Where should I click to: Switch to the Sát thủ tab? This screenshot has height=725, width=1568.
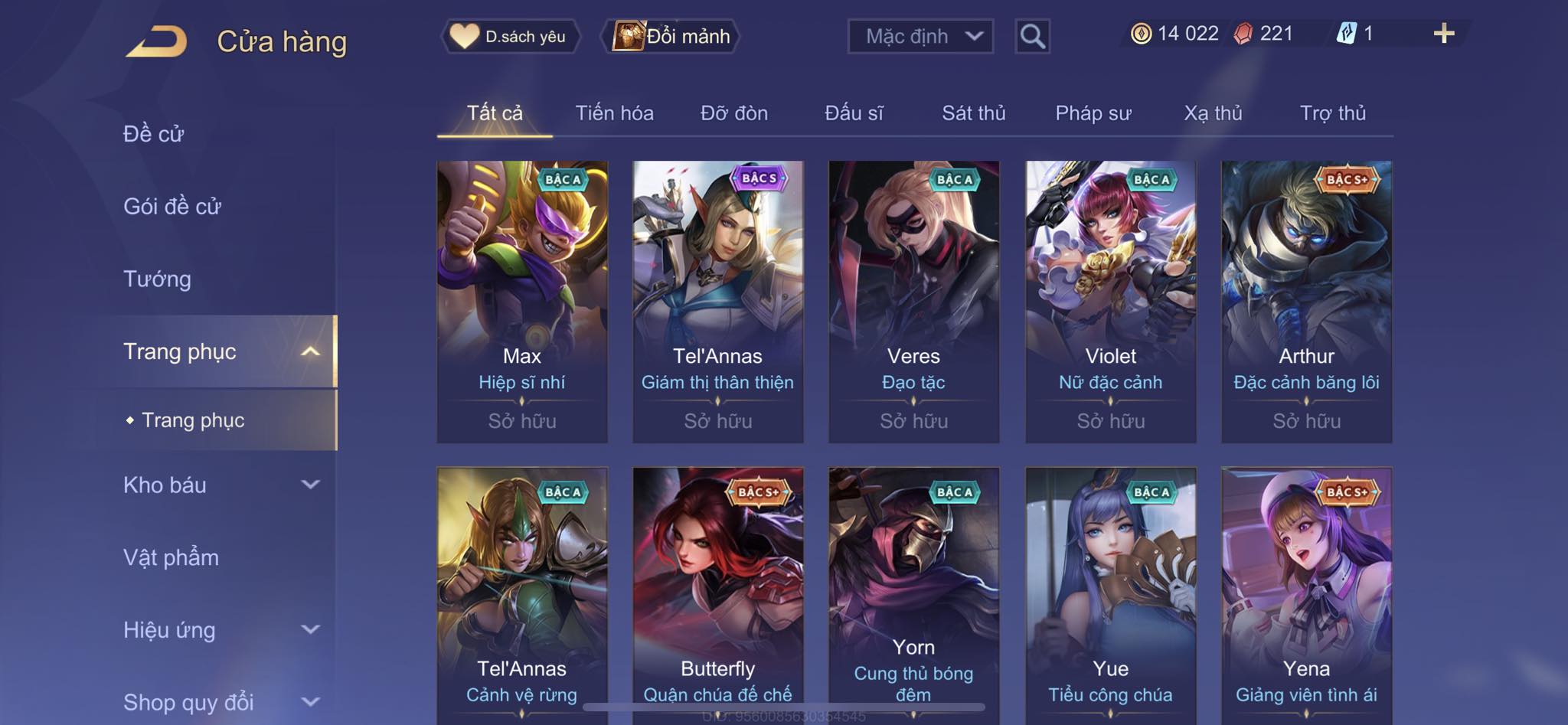[973, 113]
